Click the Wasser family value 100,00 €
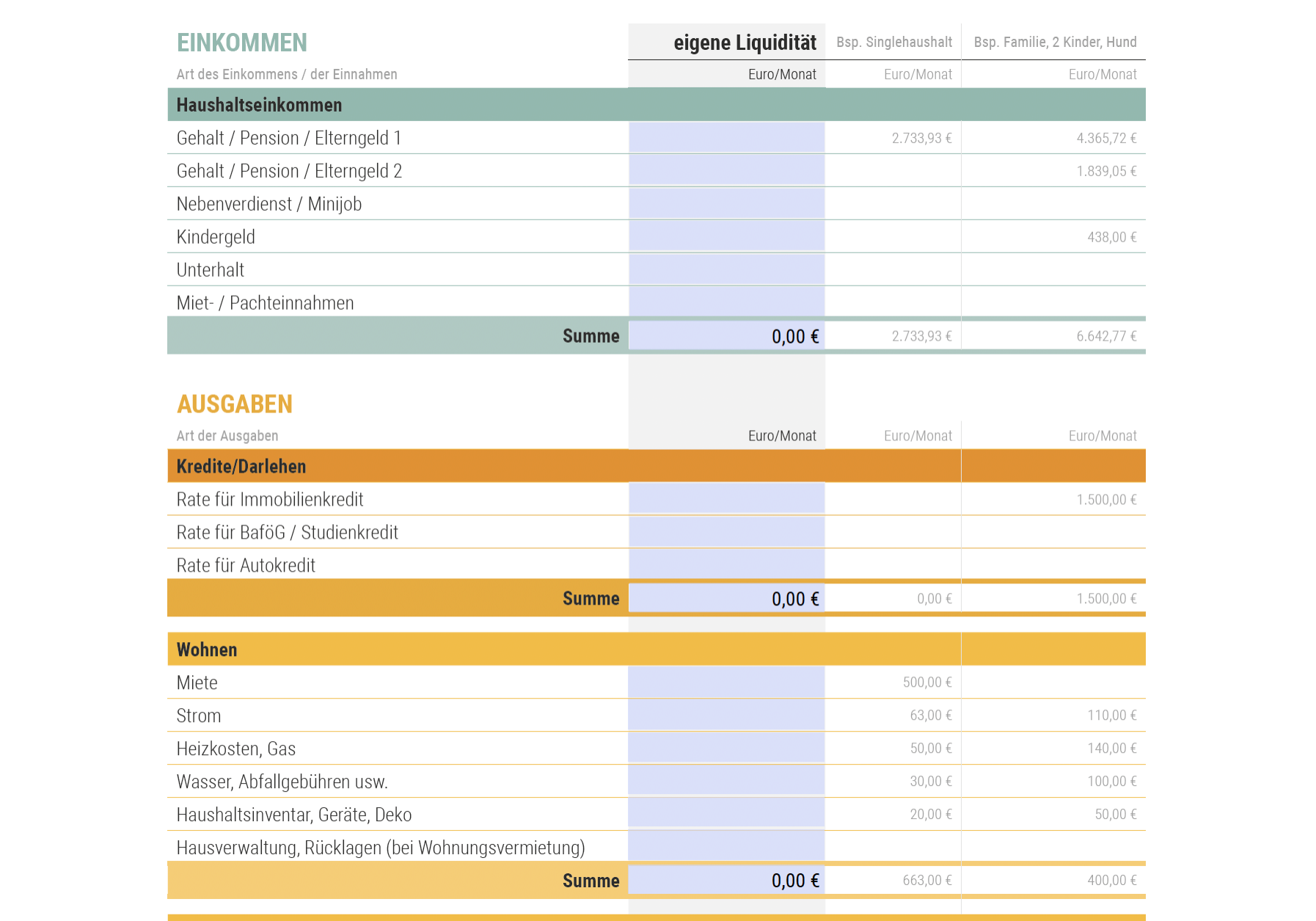1316x921 pixels. click(1111, 782)
